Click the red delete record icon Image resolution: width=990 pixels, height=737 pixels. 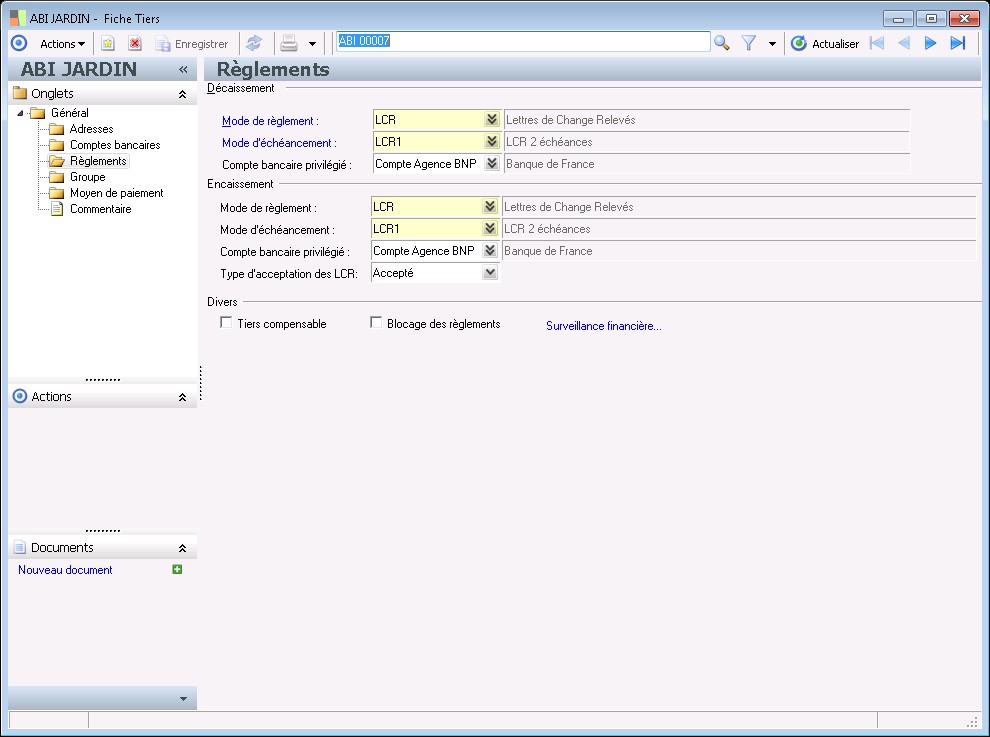[x=134, y=43]
